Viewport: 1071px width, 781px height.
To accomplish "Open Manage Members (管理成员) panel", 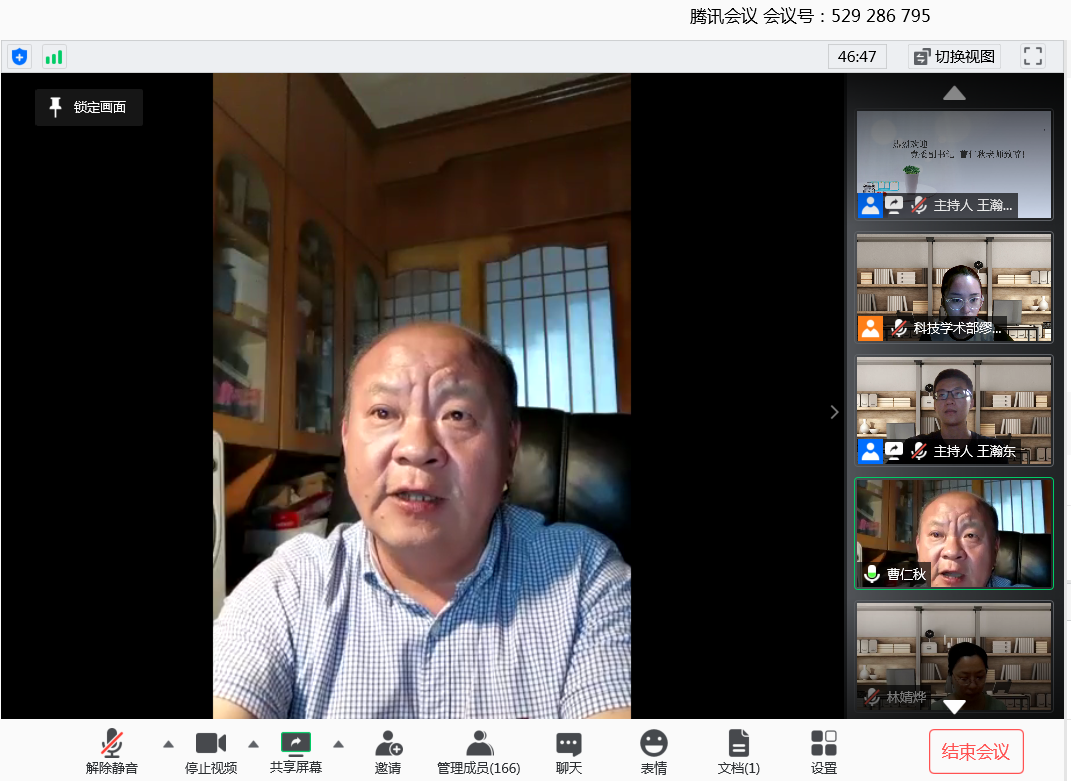I will tap(478, 752).
